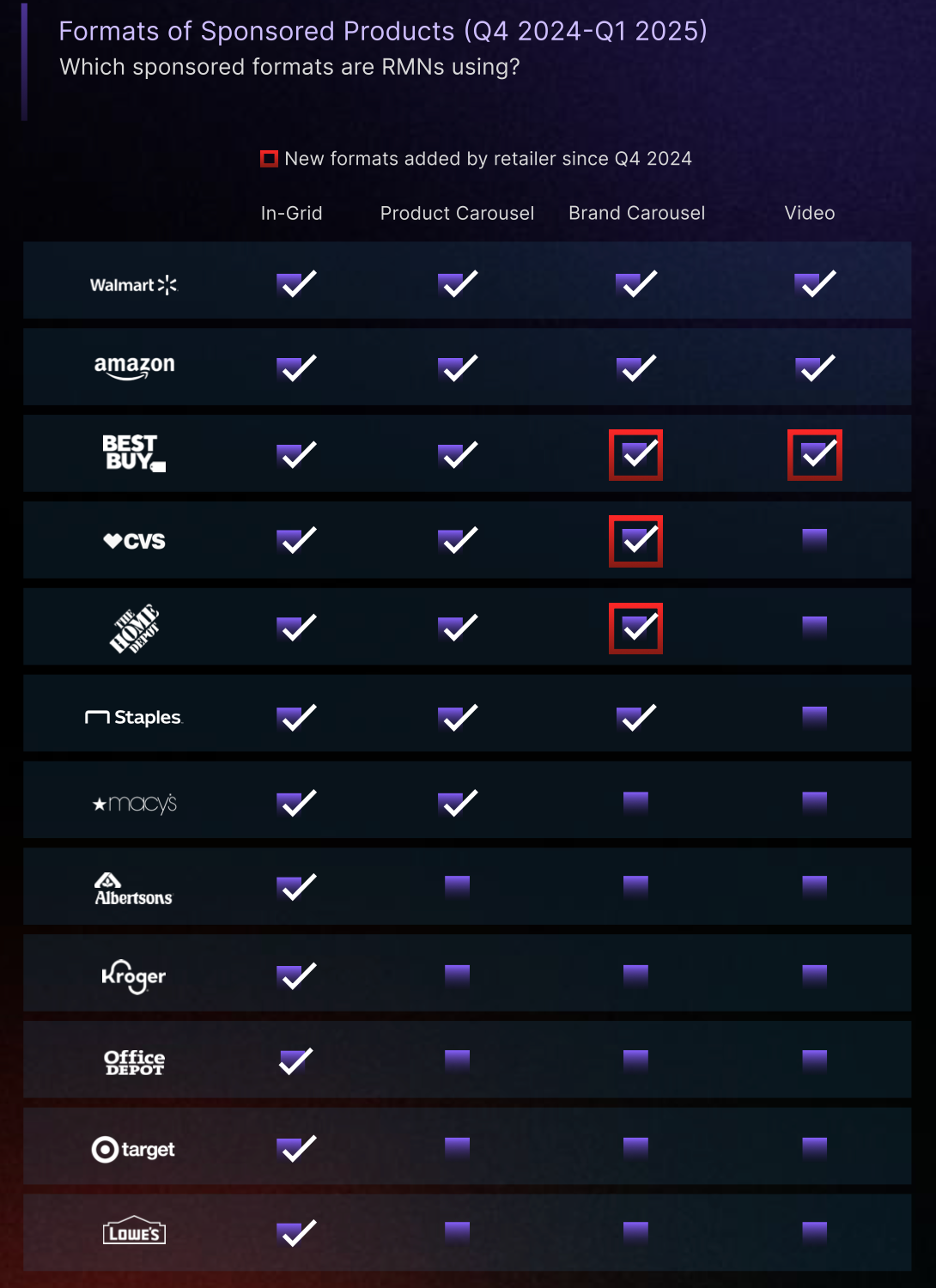Click the Amazon logo

pos(134,368)
